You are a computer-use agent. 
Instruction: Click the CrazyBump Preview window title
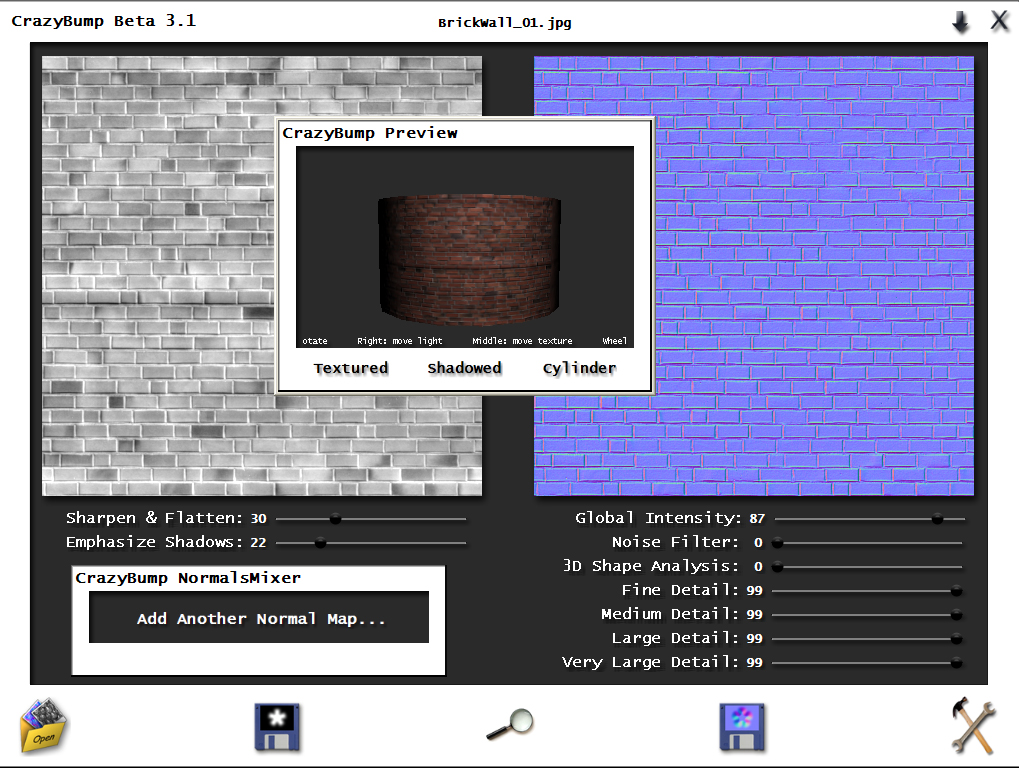pyautogui.click(x=370, y=133)
